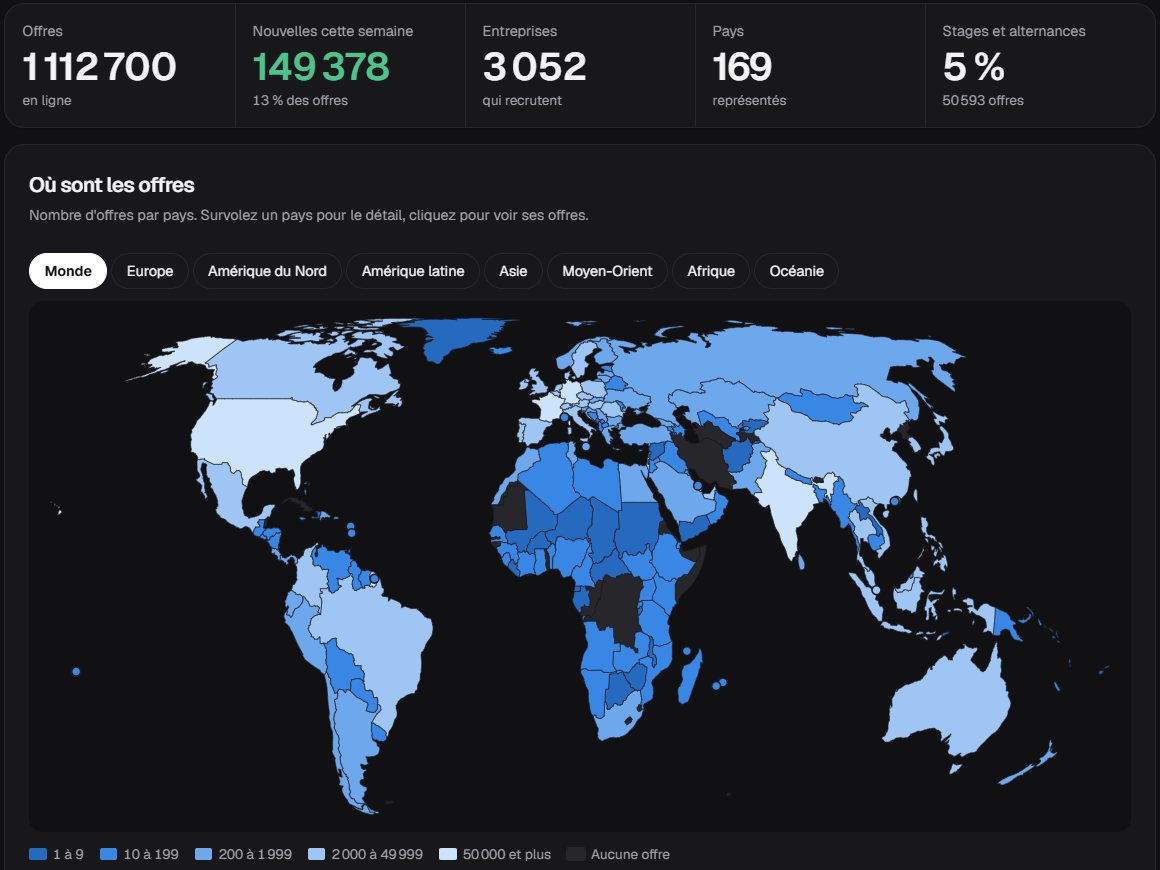The image size is (1160, 870).
Task: Select China on the map
Action: pos(843,444)
